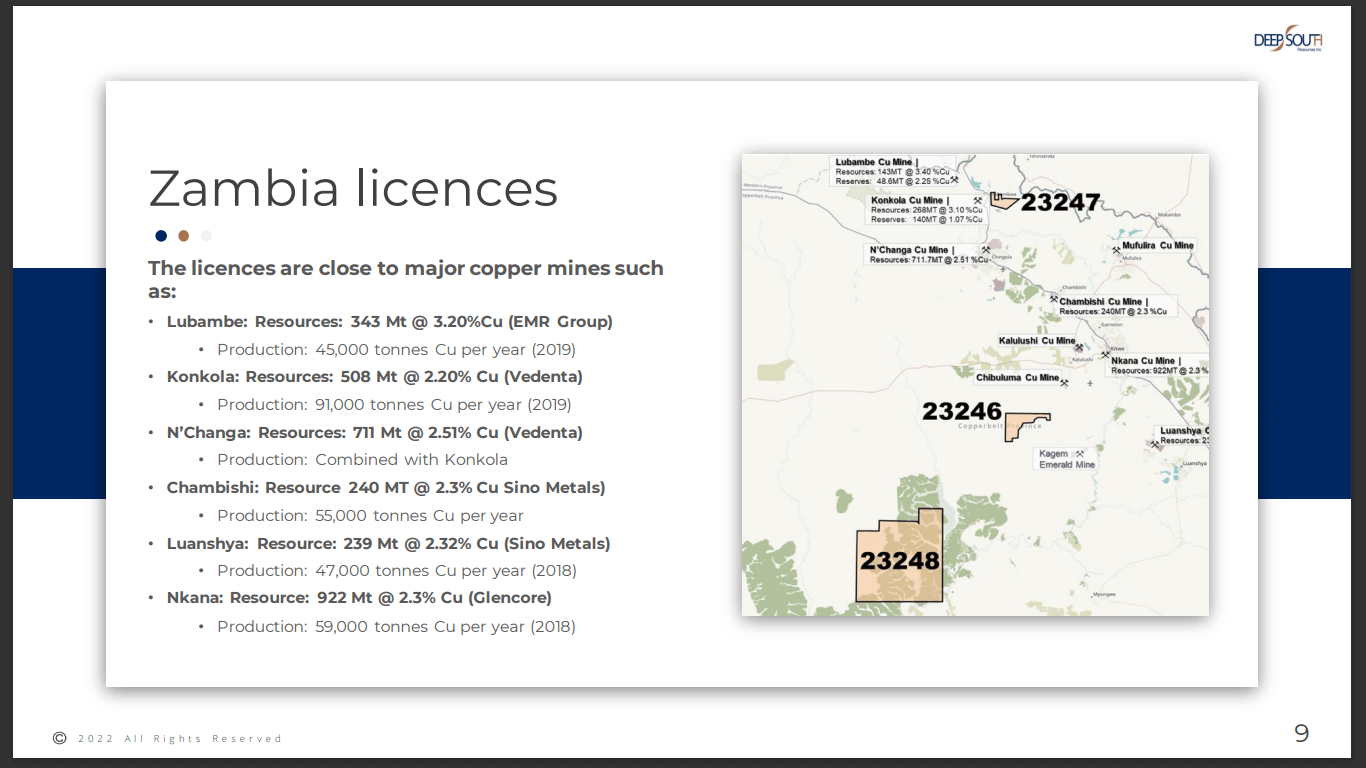Click 'Nkana: Resource: 922 Mt @ 2.3% Cu' bullet
Image resolution: width=1366 pixels, height=768 pixels.
359,598
